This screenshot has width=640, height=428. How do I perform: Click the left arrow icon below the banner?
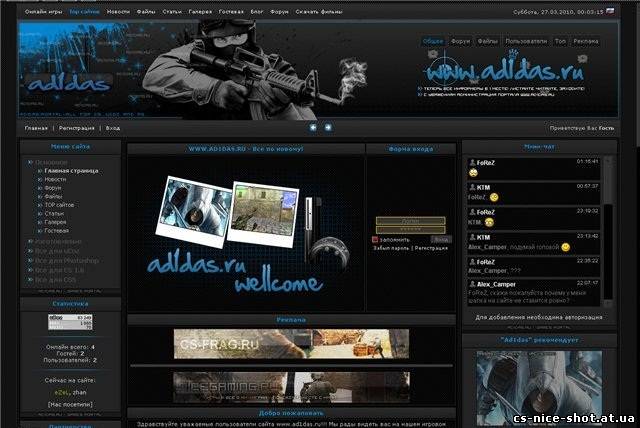[x=313, y=128]
